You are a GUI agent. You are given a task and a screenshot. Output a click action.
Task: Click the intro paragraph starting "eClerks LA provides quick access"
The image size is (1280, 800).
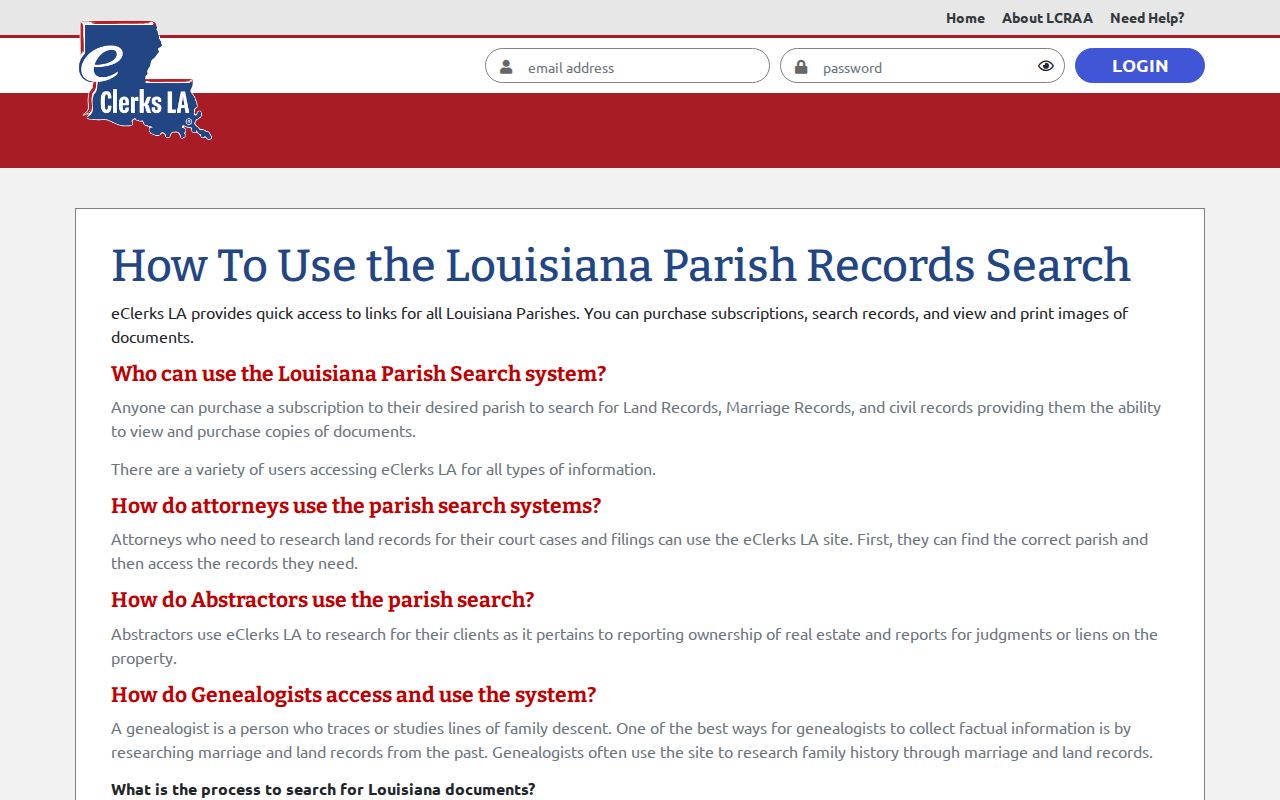[x=619, y=325]
